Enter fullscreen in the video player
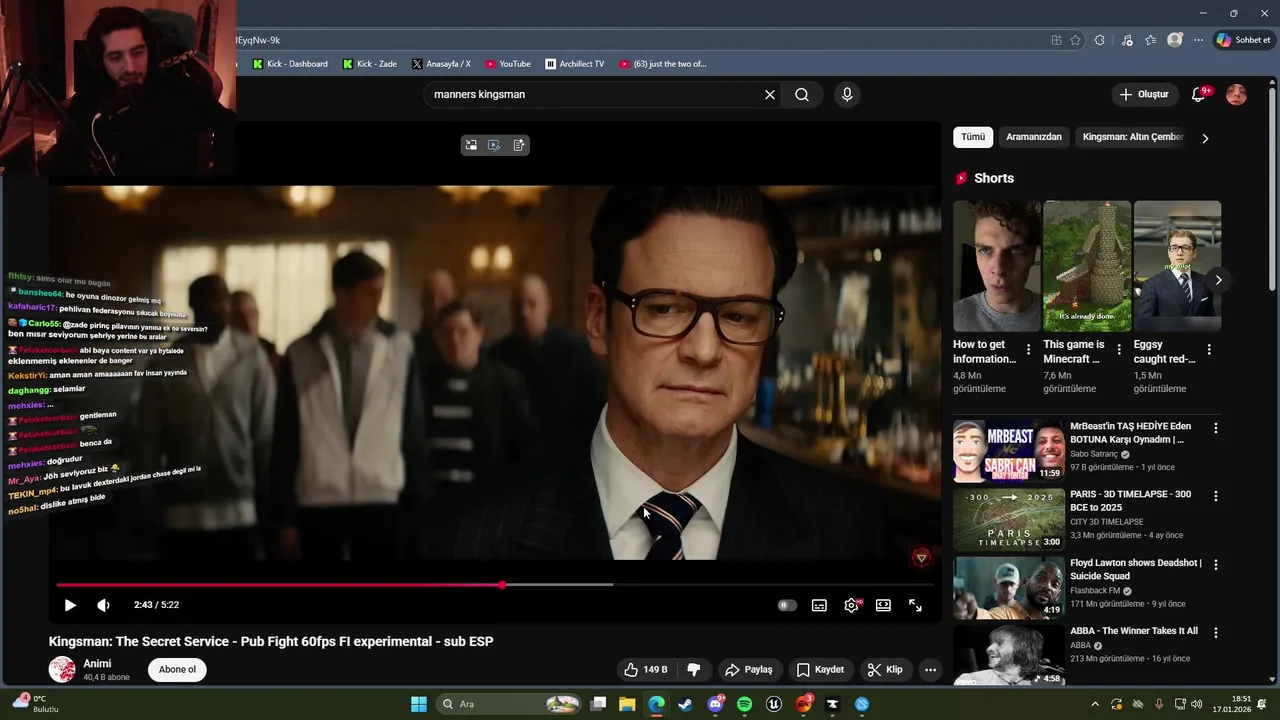The width and height of the screenshot is (1280, 720). point(915,605)
